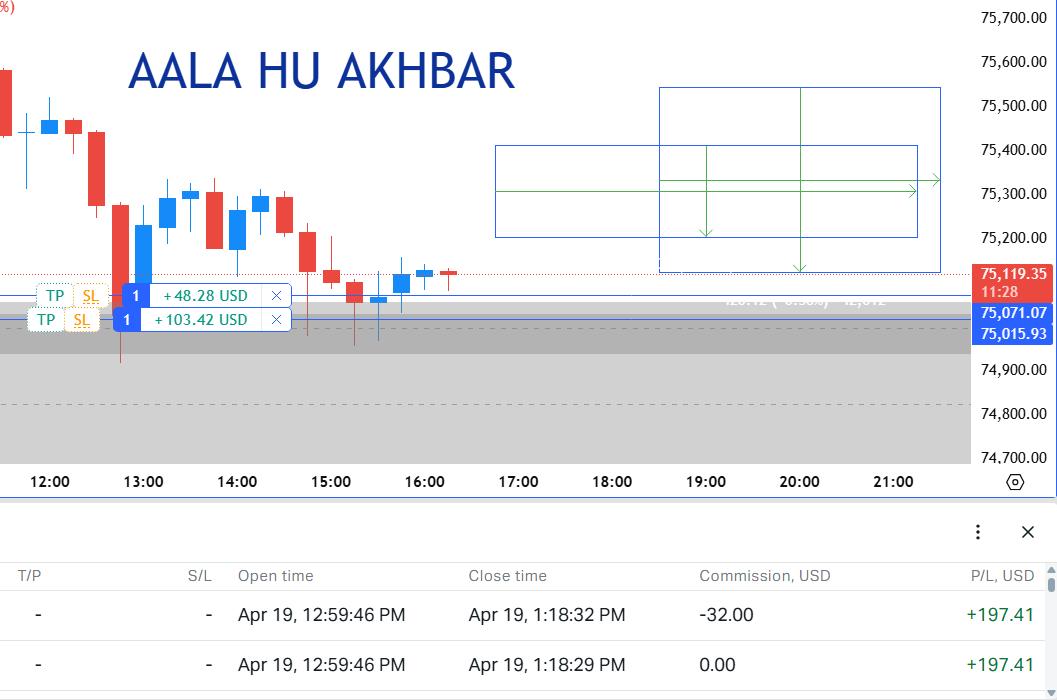Add SL to the +103.42 USD position
The height and width of the screenshot is (700, 1057).
[81, 320]
